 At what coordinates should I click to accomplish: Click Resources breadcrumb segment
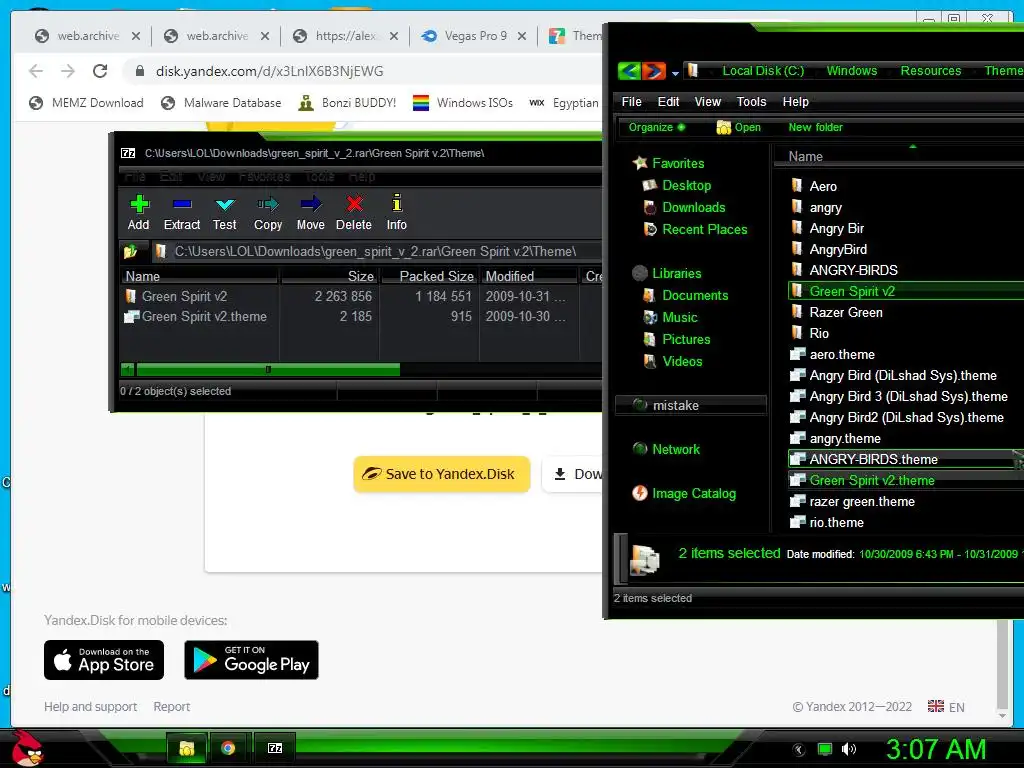(x=931, y=71)
